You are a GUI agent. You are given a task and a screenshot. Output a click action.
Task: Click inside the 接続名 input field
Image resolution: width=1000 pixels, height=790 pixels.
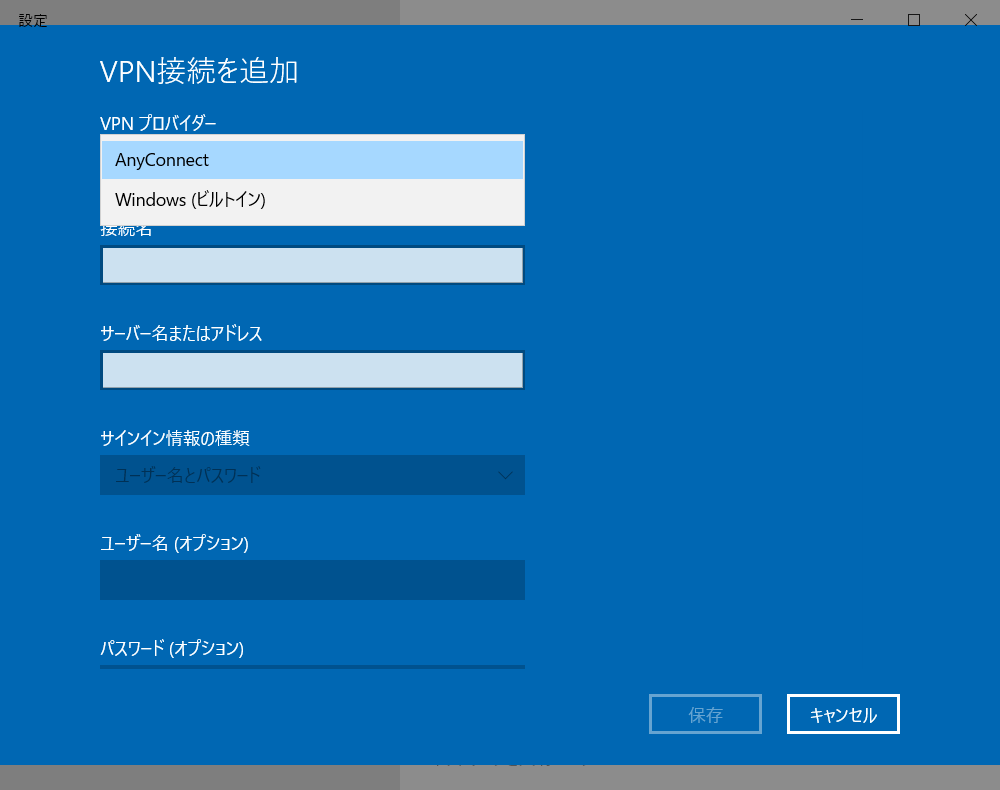coord(312,265)
